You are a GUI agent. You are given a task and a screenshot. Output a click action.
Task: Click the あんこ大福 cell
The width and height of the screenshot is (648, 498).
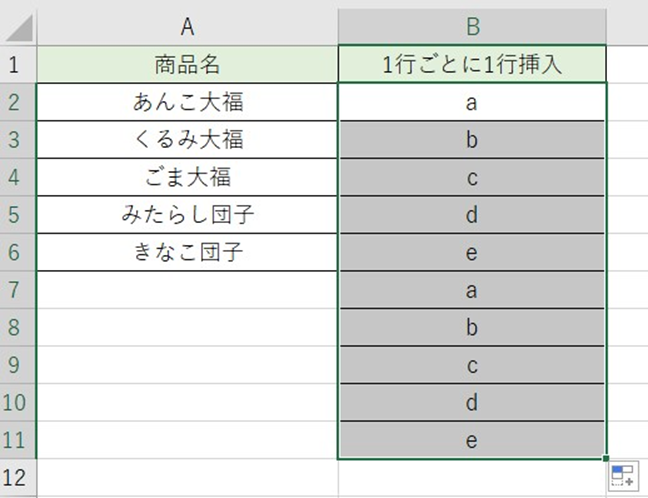click(x=187, y=102)
